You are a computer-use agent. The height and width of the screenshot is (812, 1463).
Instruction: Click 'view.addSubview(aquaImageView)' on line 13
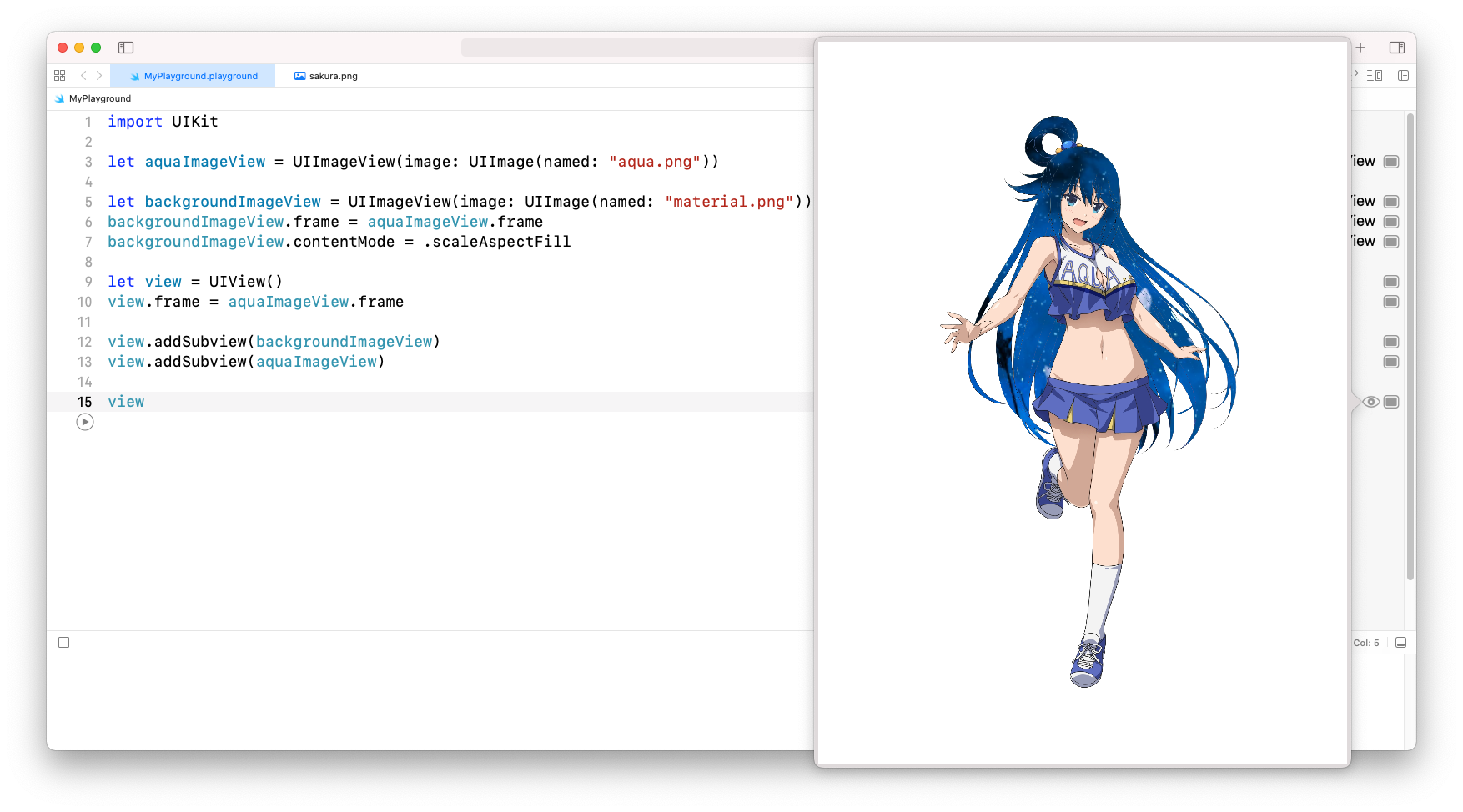coord(246,362)
